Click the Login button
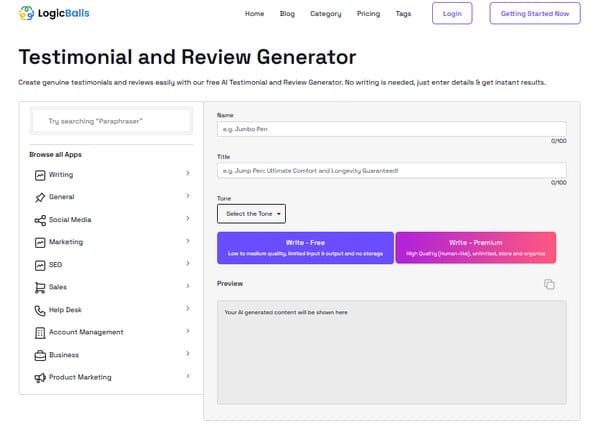The width and height of the screenshot is (600, 428). 452,13
